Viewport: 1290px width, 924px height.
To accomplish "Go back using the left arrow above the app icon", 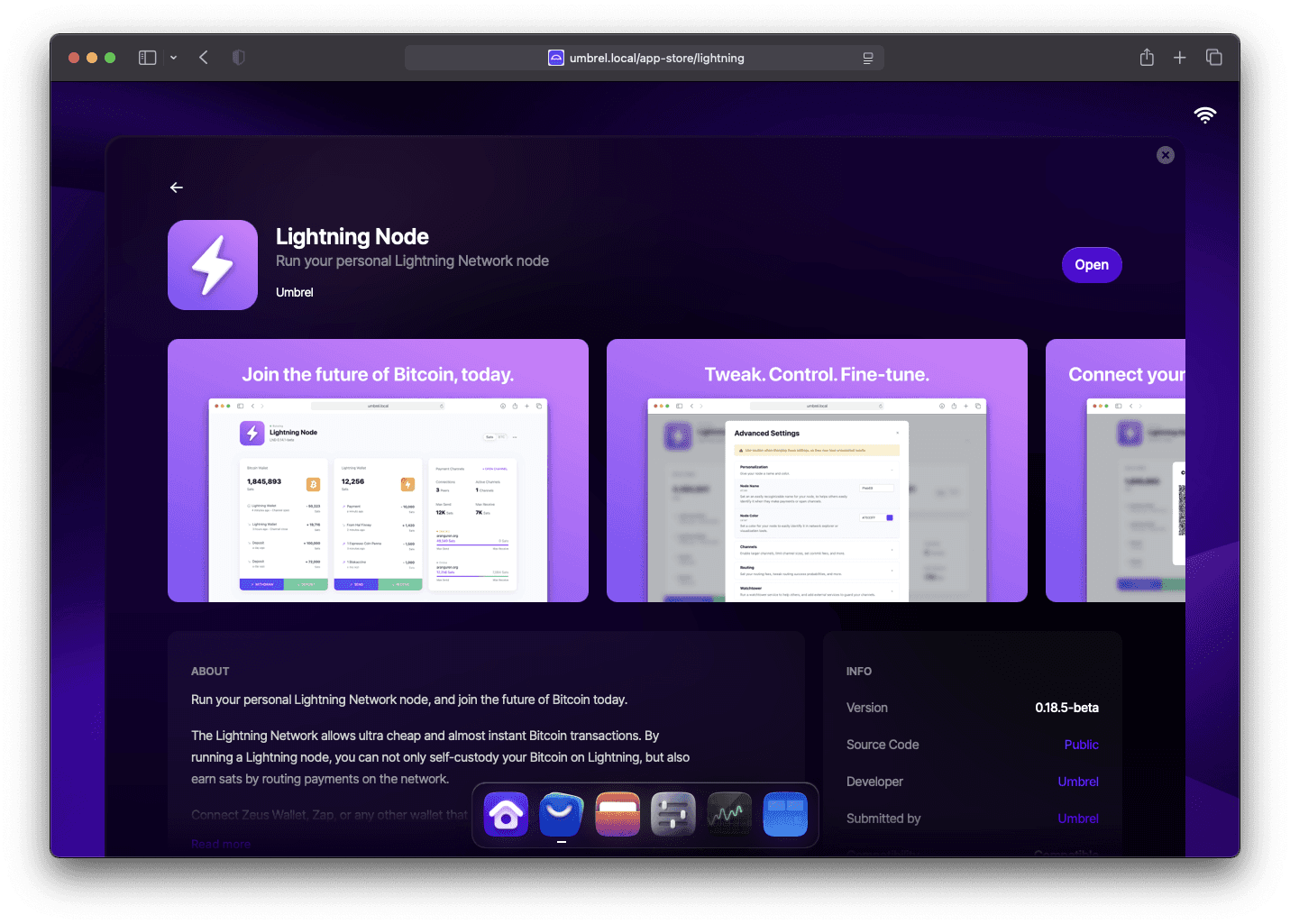I will pos(177,188).
